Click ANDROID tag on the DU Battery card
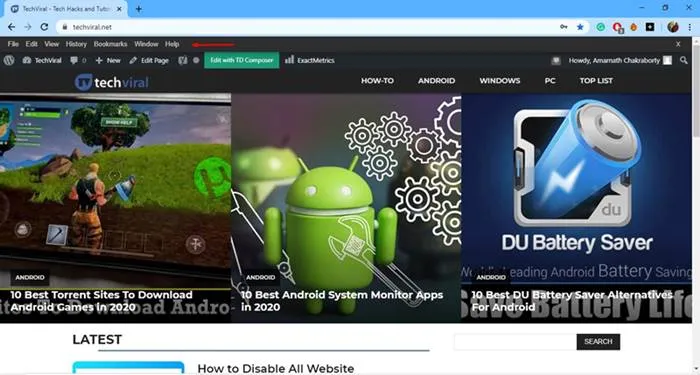This screenshot has width=700, height=375. (x=491, y=278)
